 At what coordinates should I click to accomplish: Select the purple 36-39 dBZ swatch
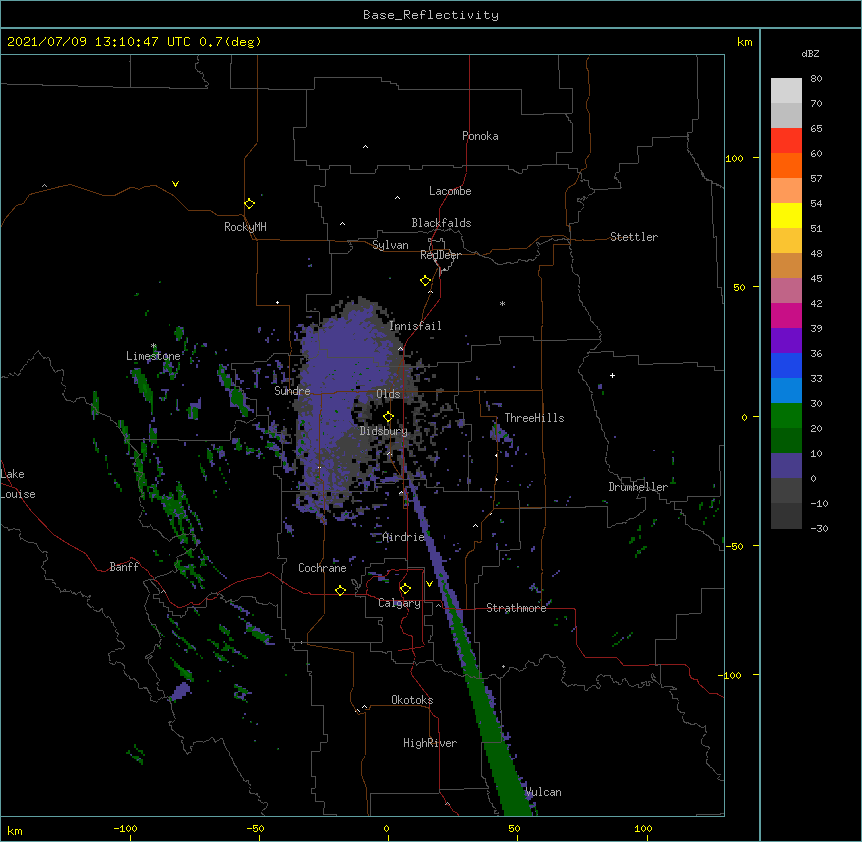click(786, 341)
